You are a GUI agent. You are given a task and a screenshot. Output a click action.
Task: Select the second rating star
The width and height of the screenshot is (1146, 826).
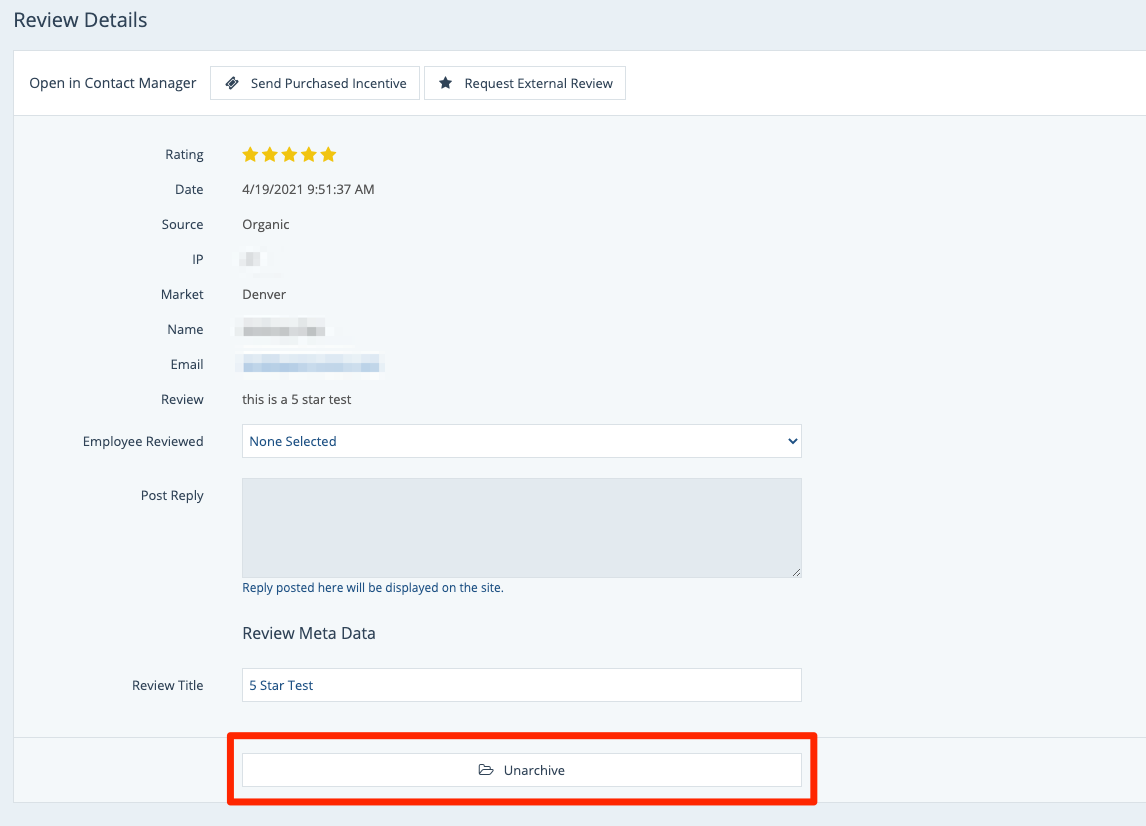(x=270, y=154)
